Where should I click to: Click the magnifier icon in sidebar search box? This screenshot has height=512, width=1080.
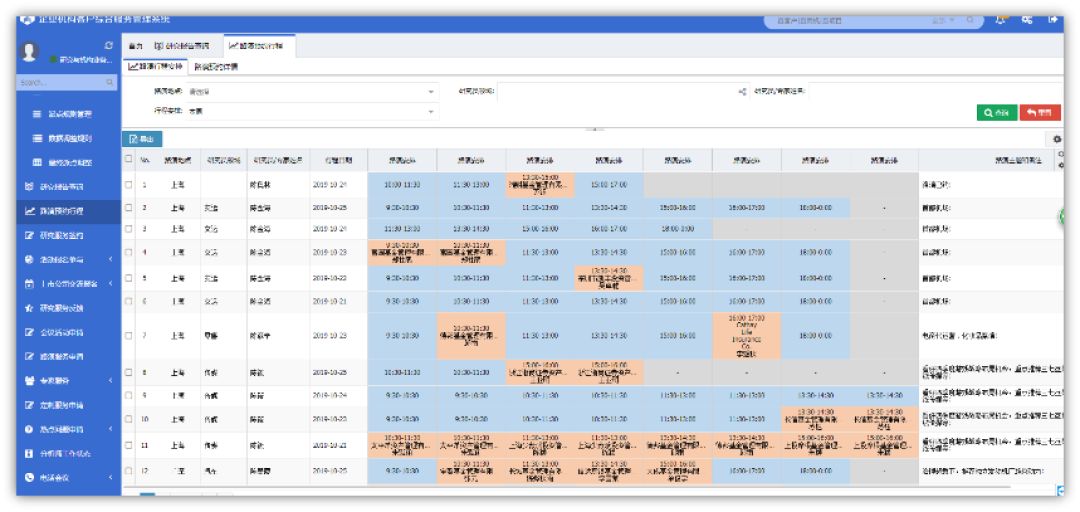(x=109, y=82)
